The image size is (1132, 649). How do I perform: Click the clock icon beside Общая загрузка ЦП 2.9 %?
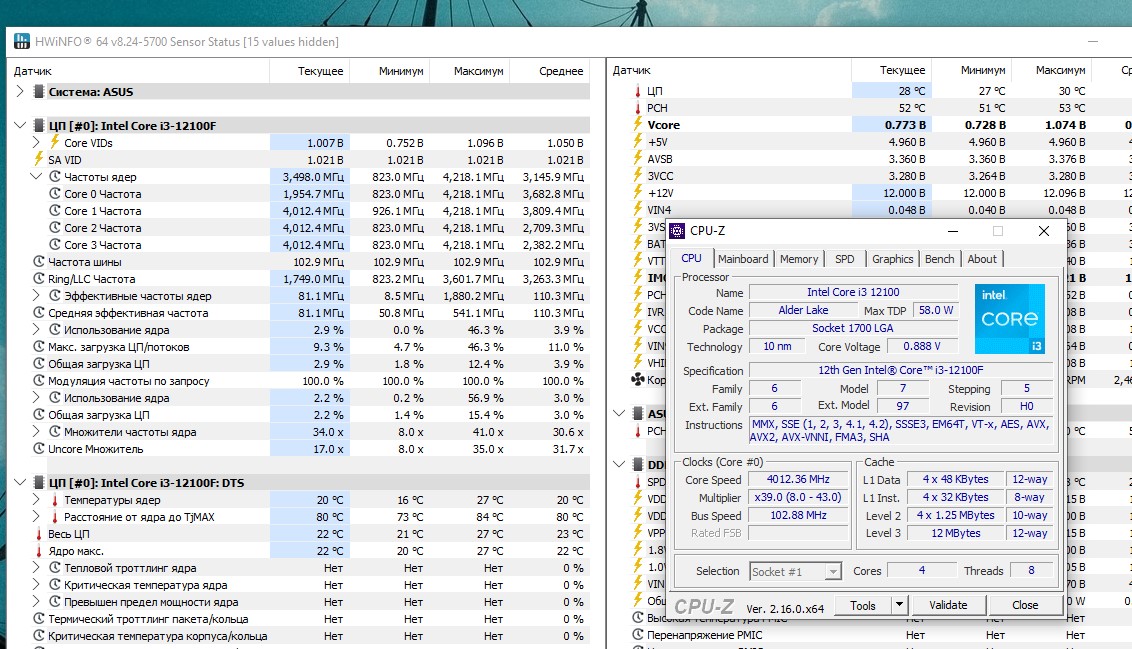[x=38, y=364]
